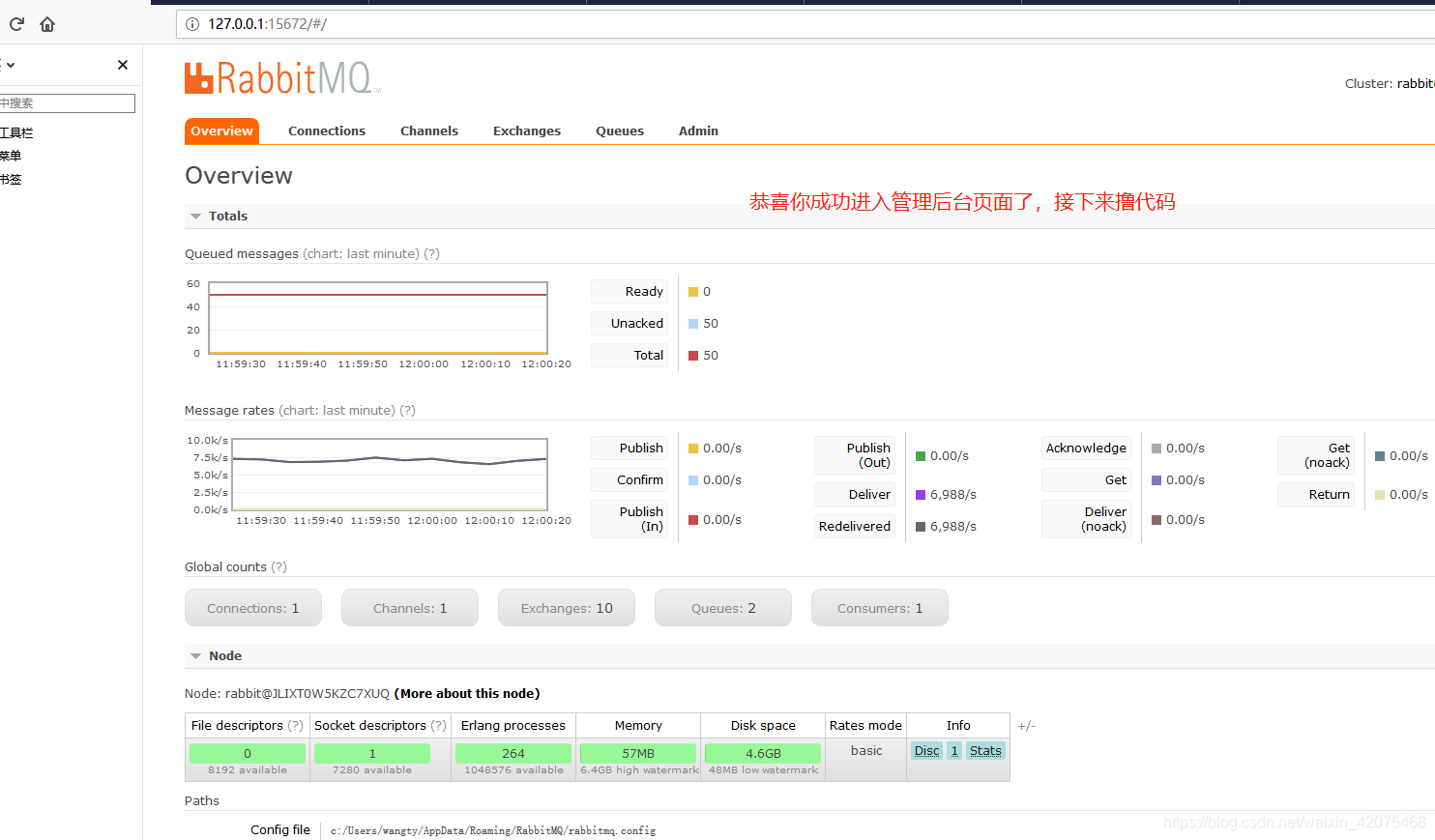View site info icon in address bar

191,24
